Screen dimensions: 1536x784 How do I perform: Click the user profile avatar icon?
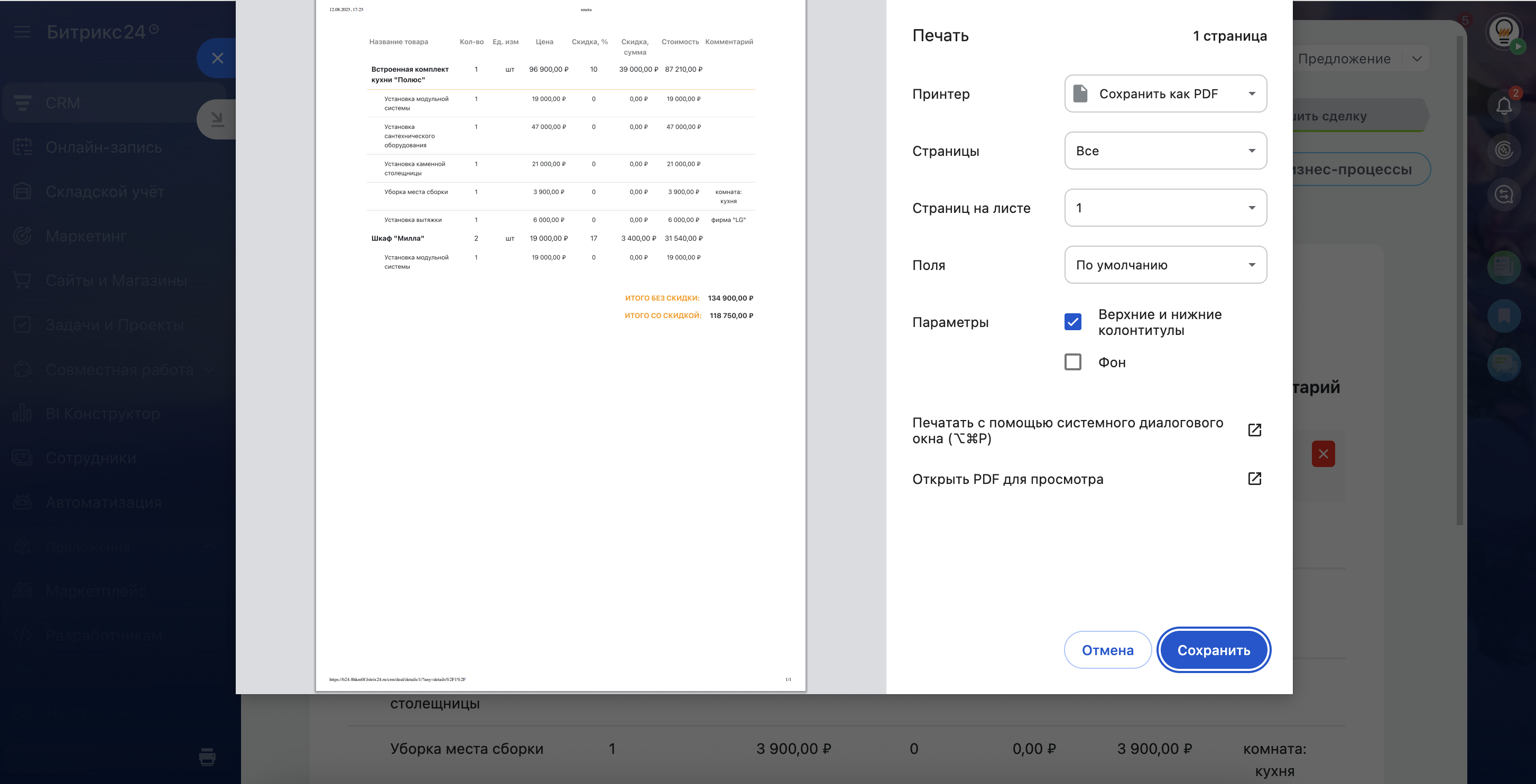click(x=1503, y=31)
